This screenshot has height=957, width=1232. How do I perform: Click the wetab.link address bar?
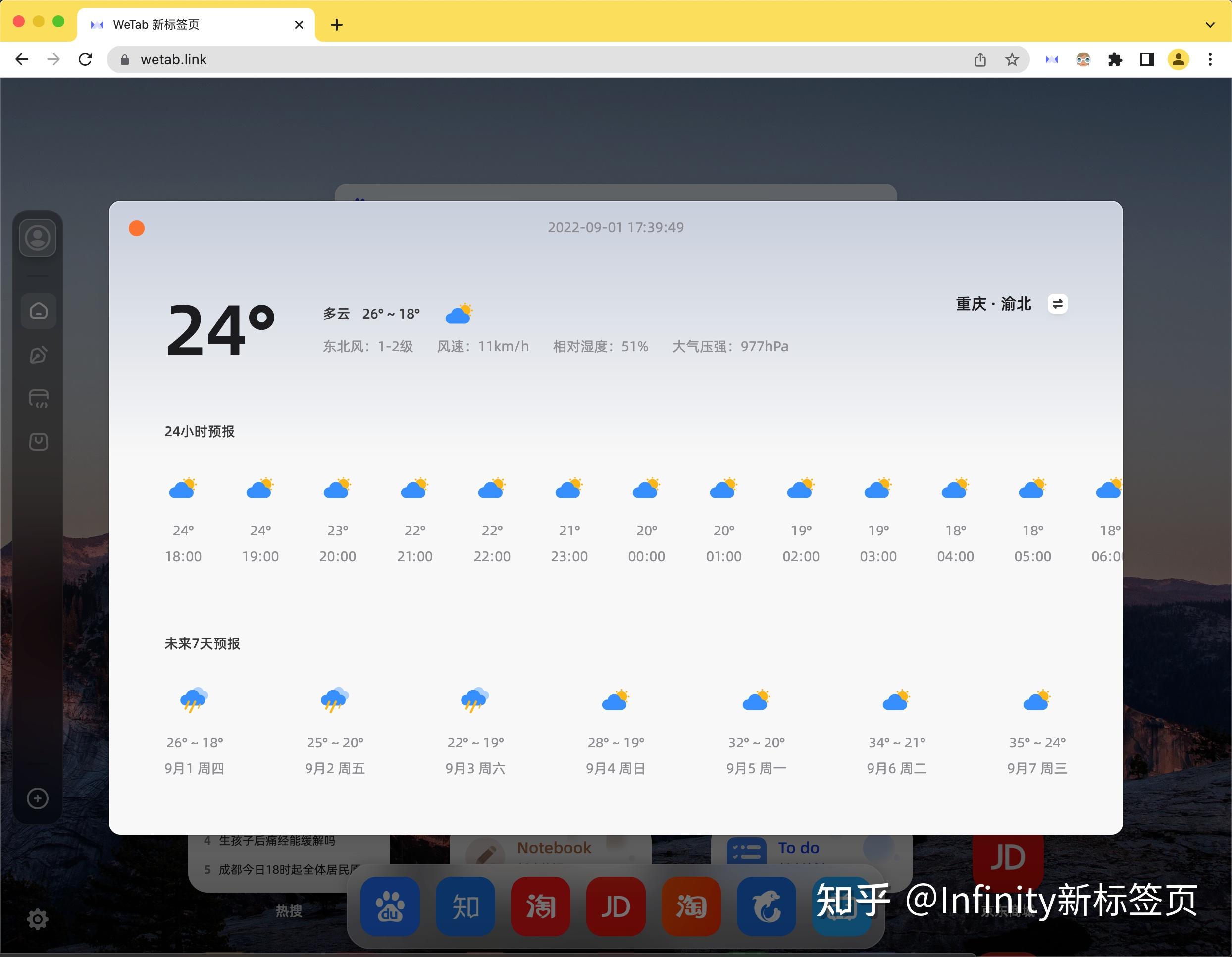[174, 59]
